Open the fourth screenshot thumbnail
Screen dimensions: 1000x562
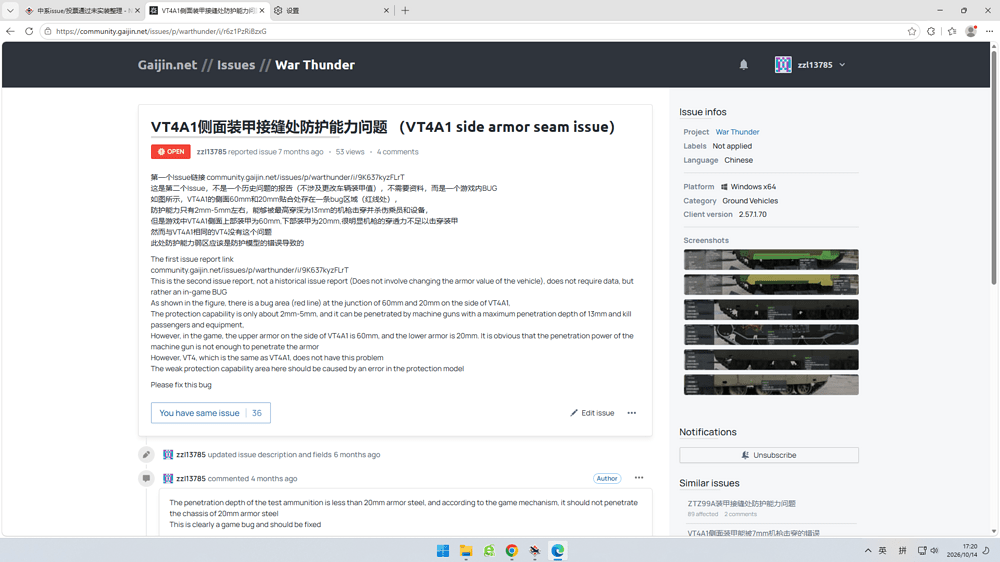click(x=771, y=334)
